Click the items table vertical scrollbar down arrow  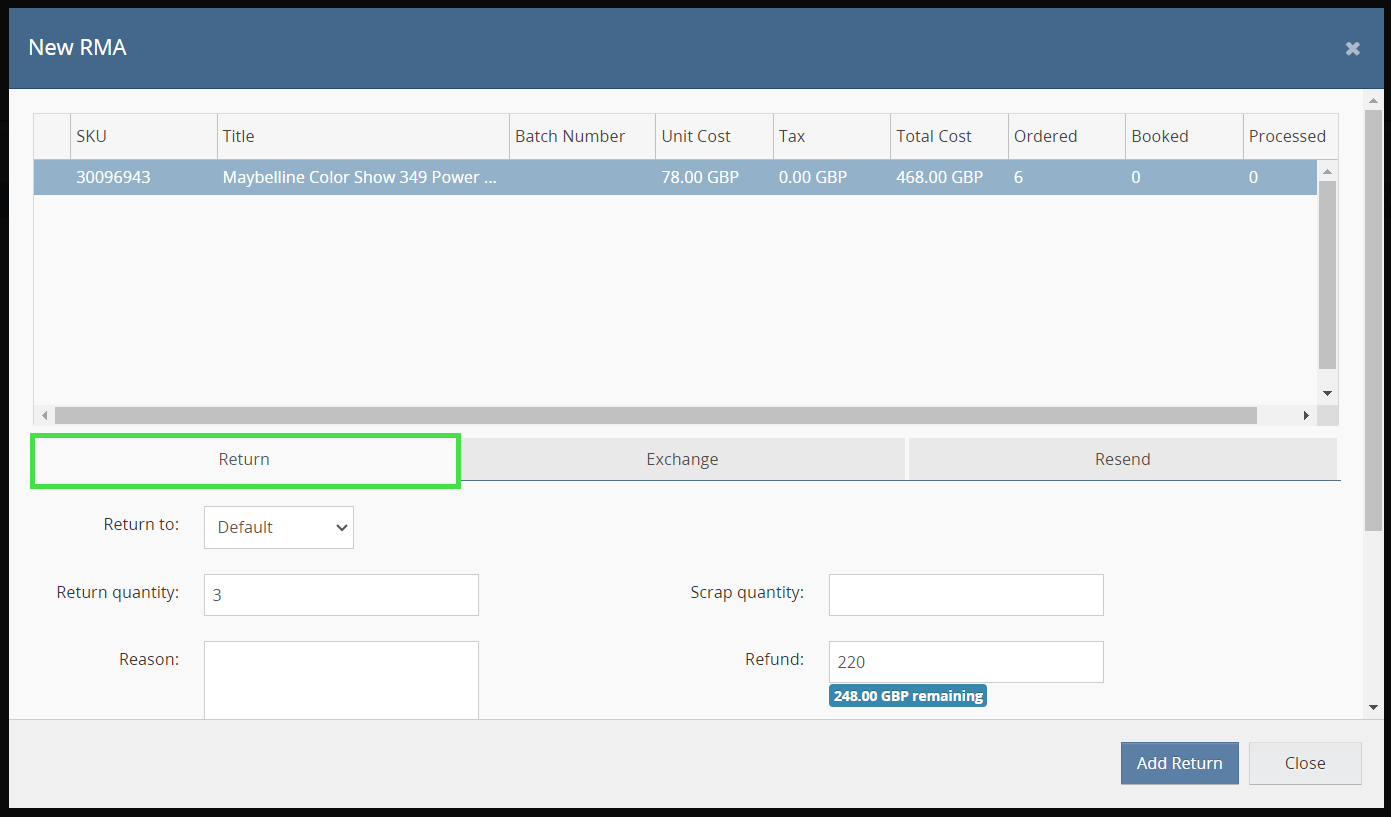1327,393
